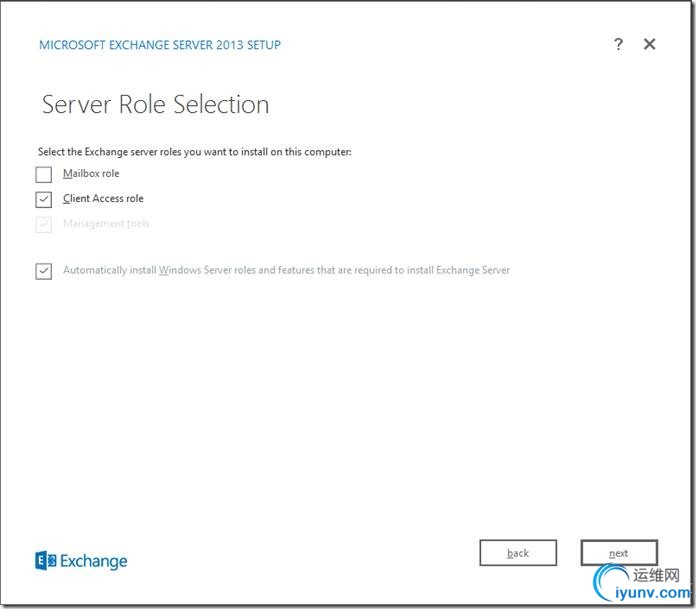Screen dimensions: 696x609
Task: Go back to the previous setup step
Action: pos(518,553)
